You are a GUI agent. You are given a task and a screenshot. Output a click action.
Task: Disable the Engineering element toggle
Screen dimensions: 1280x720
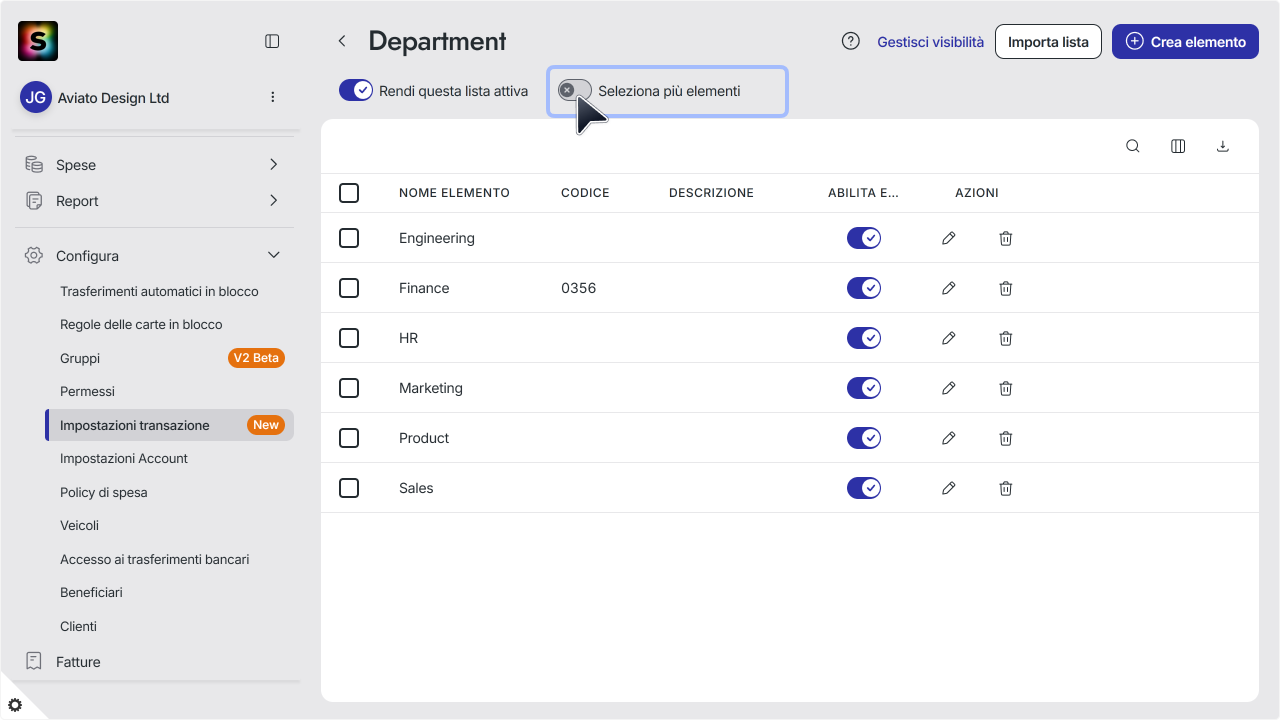[864, 238]
